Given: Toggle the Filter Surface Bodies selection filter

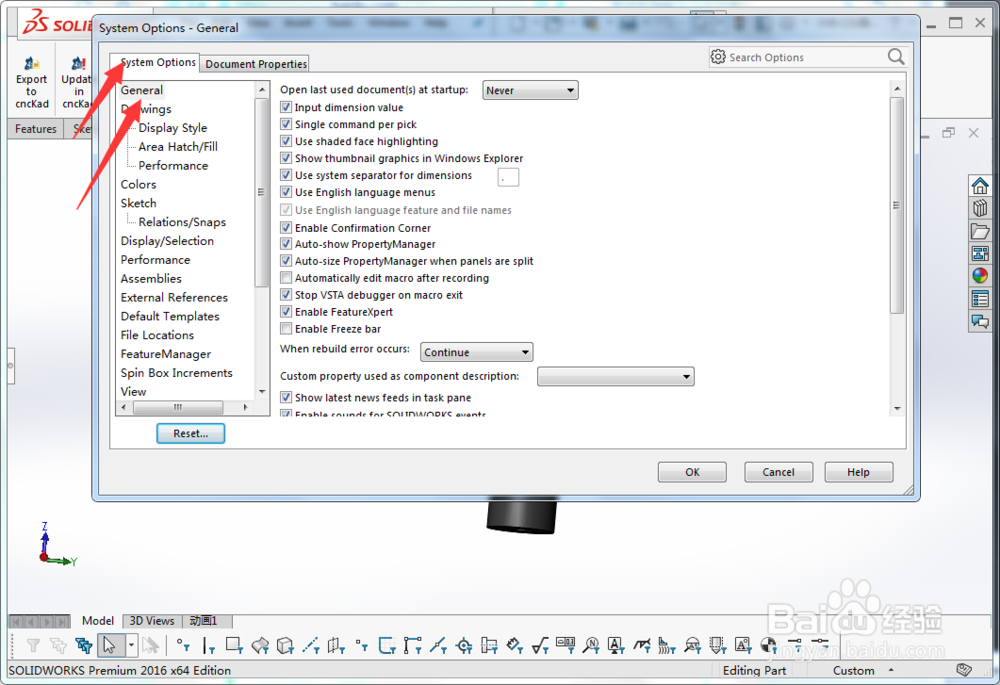Looking at the screenshot, I should (260, 645).
